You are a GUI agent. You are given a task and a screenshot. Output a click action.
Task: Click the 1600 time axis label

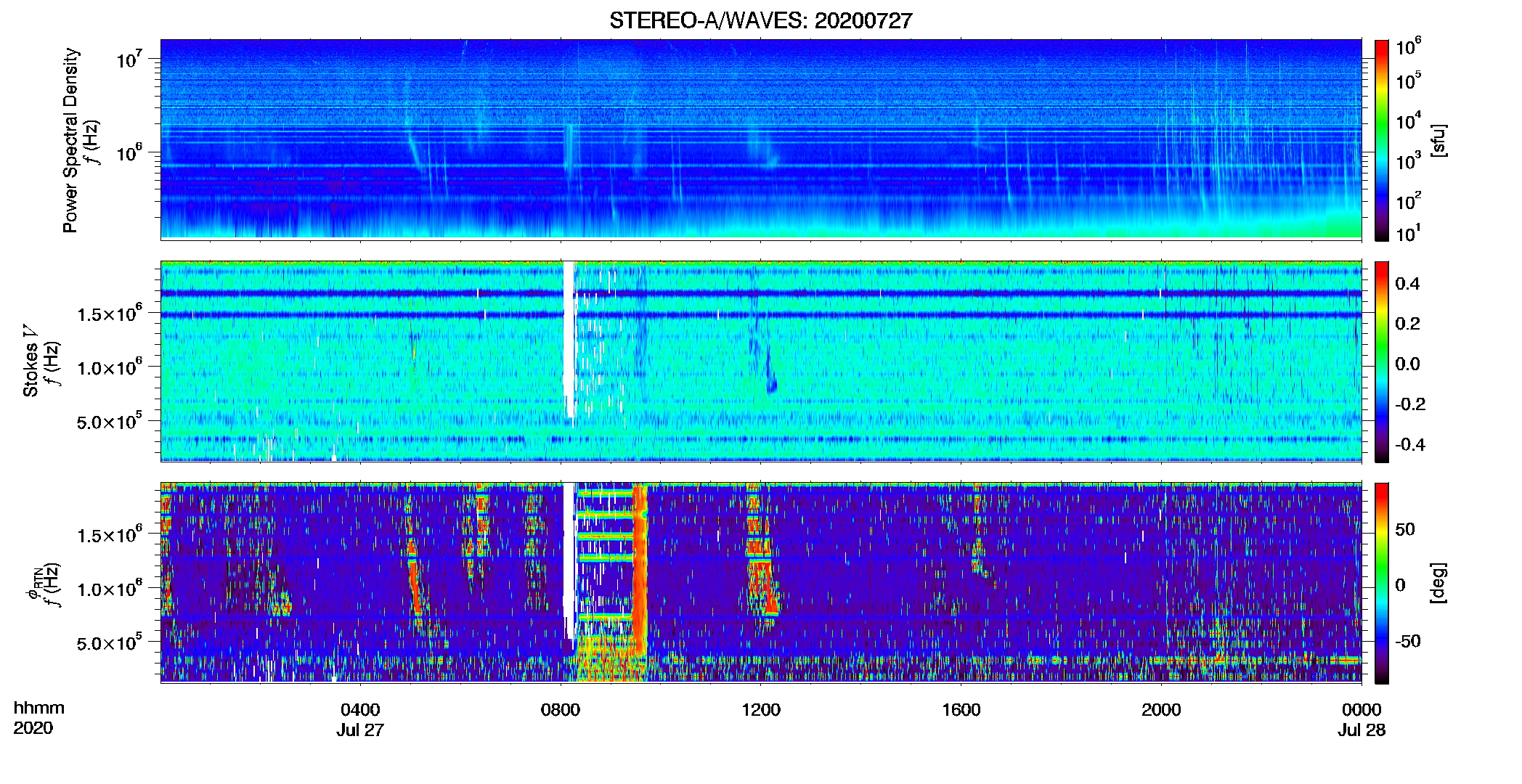pyautogui.click(x=961, y=709)
